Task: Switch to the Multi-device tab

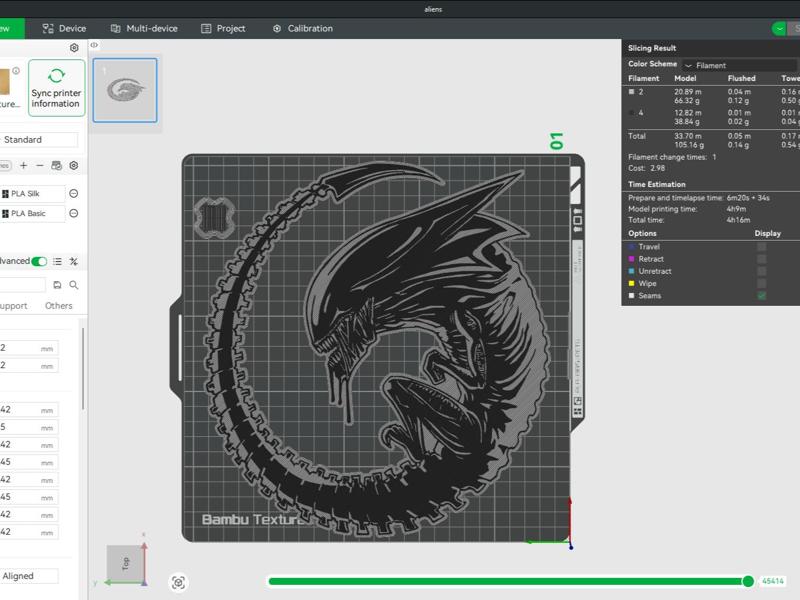Action: 144,29
